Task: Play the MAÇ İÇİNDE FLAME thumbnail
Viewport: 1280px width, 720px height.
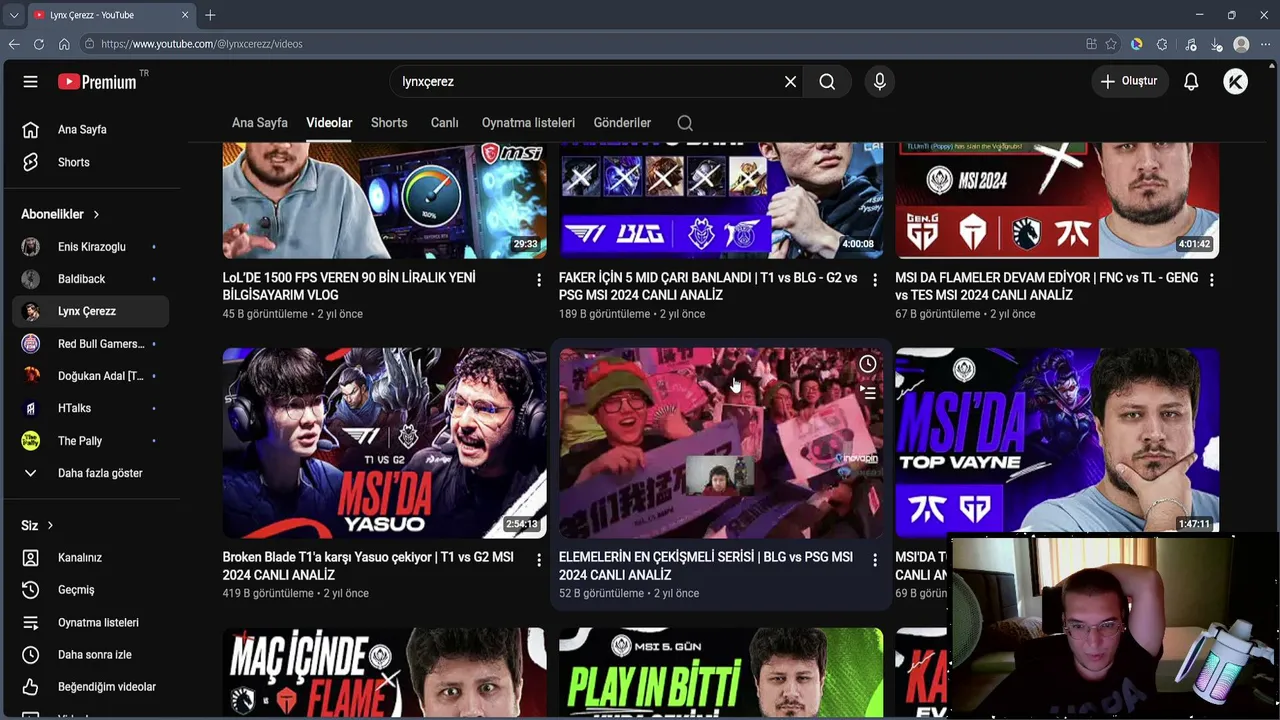Action: pos(385,672)
